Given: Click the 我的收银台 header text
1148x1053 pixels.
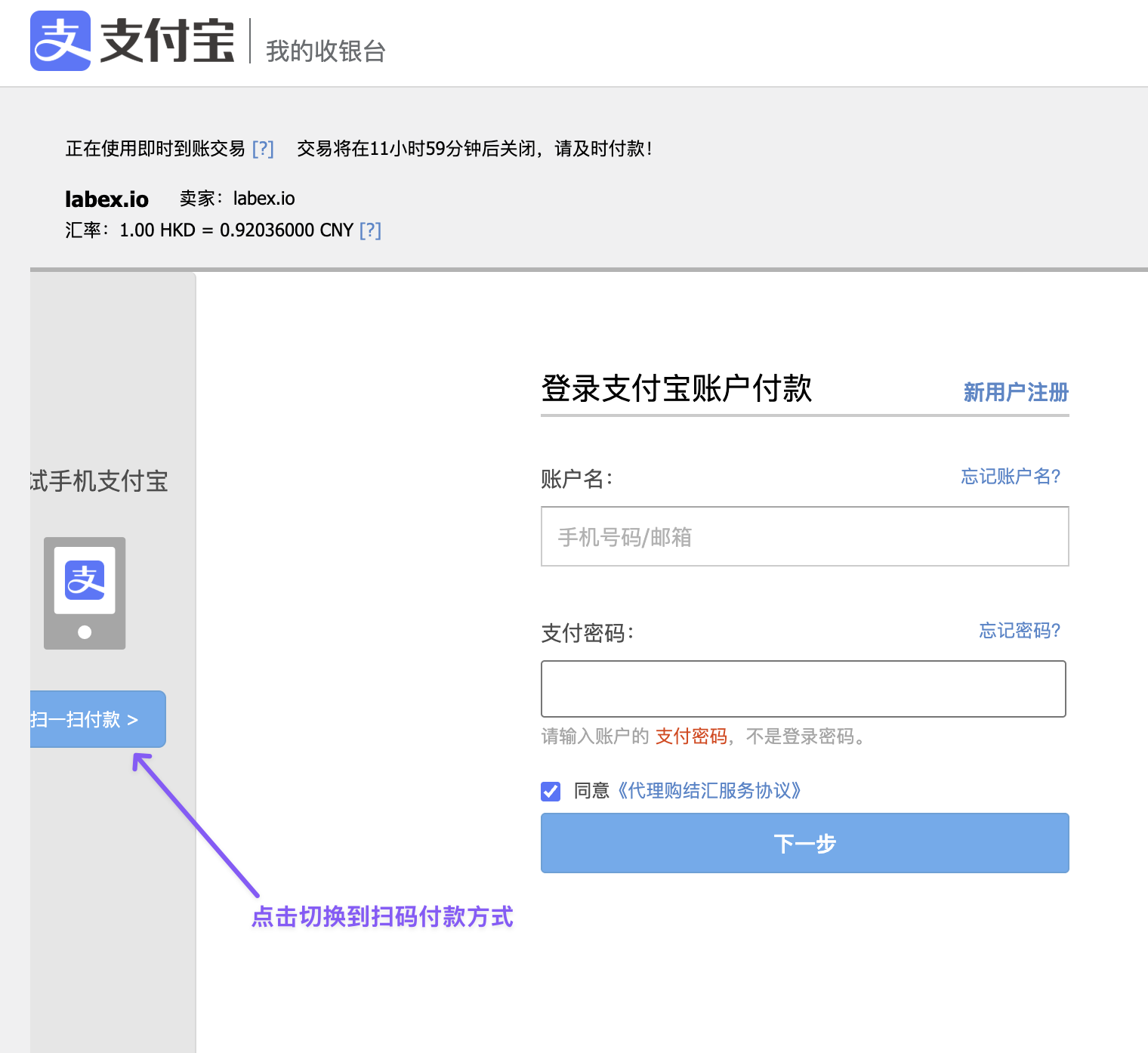Looking at the screenshot, I should pos(326,51).
